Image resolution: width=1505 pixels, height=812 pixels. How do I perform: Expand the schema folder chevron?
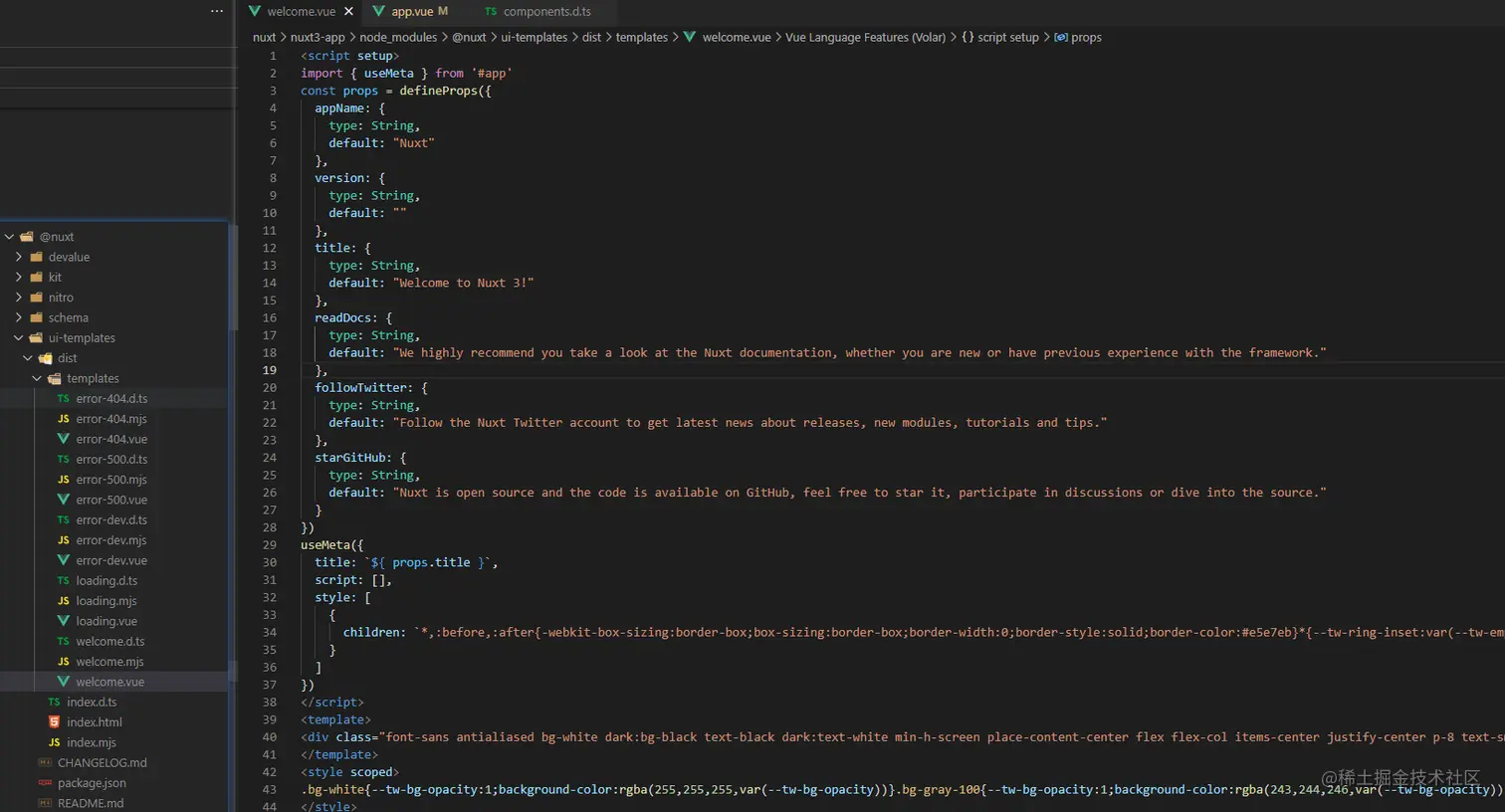click(19, 317)
